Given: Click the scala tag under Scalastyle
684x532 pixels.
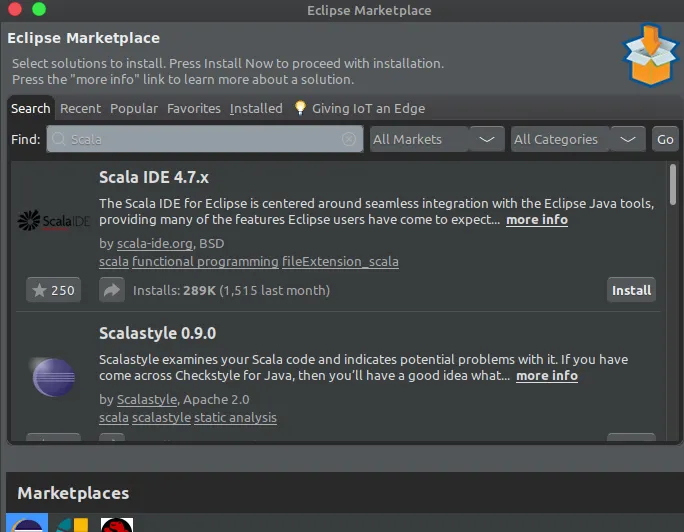Looking at the screenshot, I should tap(114, 417).
